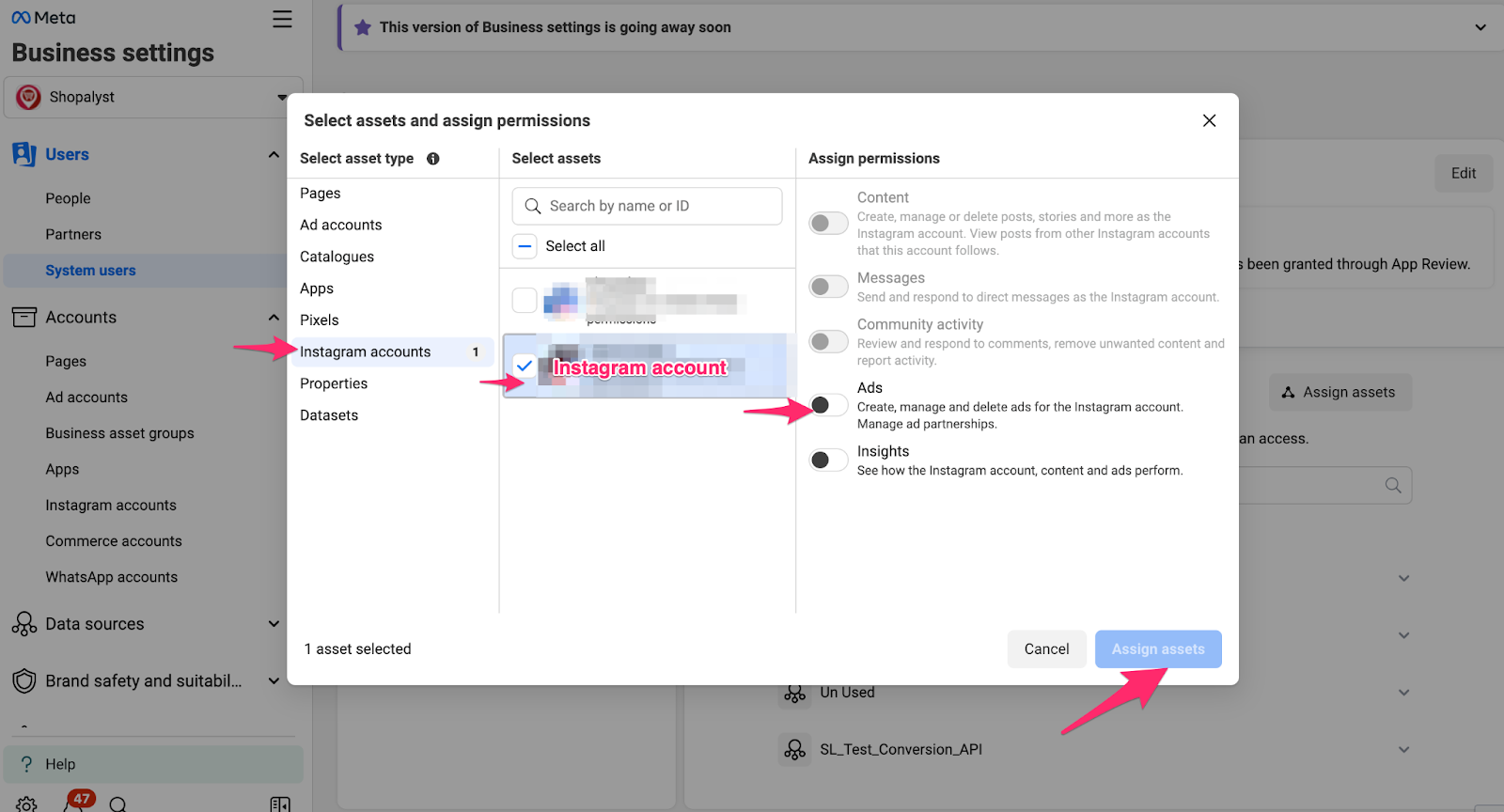Image resolution: width=1504 pixels, height=812 pixels.
Task: Click the background assets search field
Action: coord(1325,486)
